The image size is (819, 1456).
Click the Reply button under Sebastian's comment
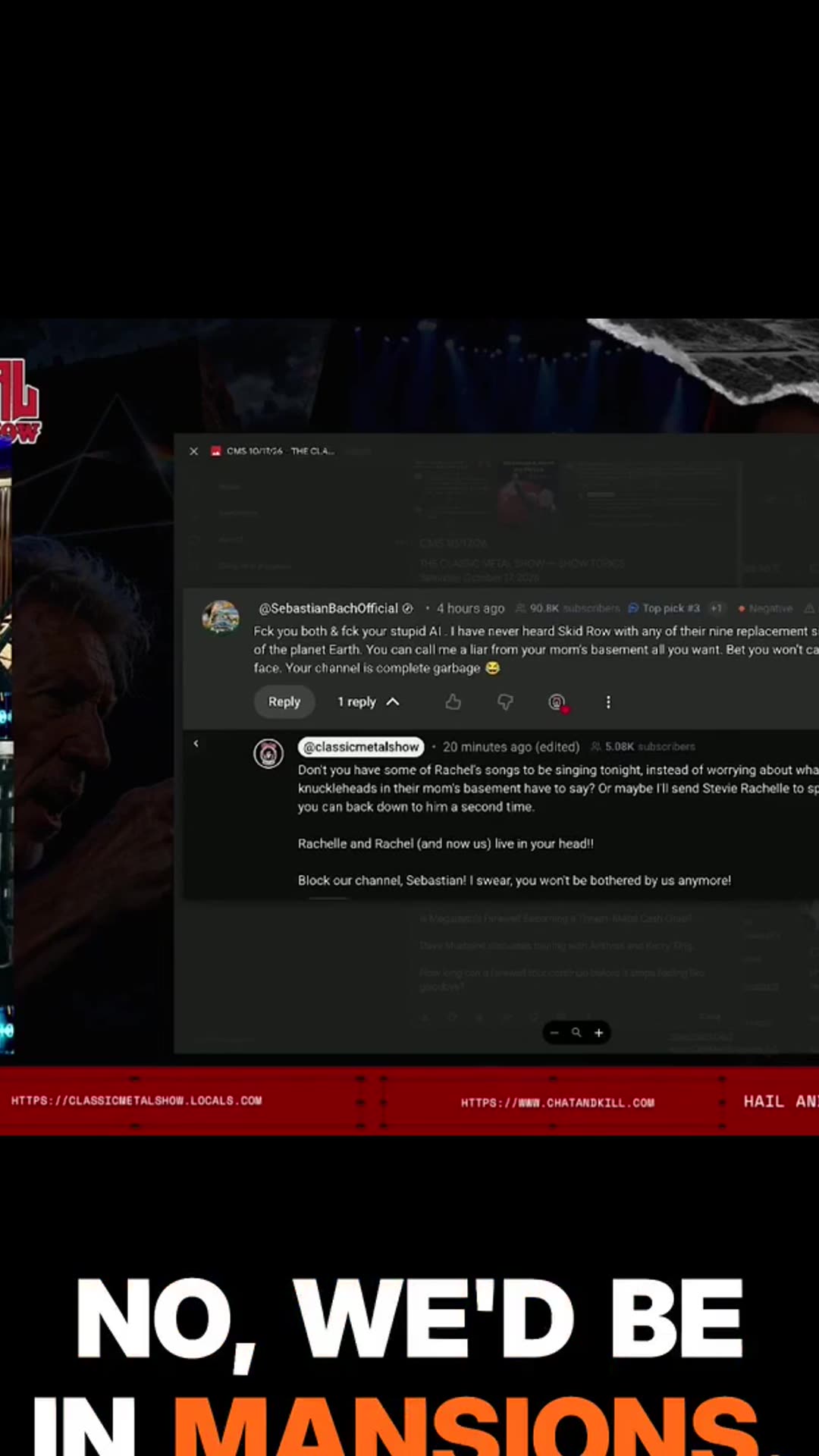pos(284,702)
